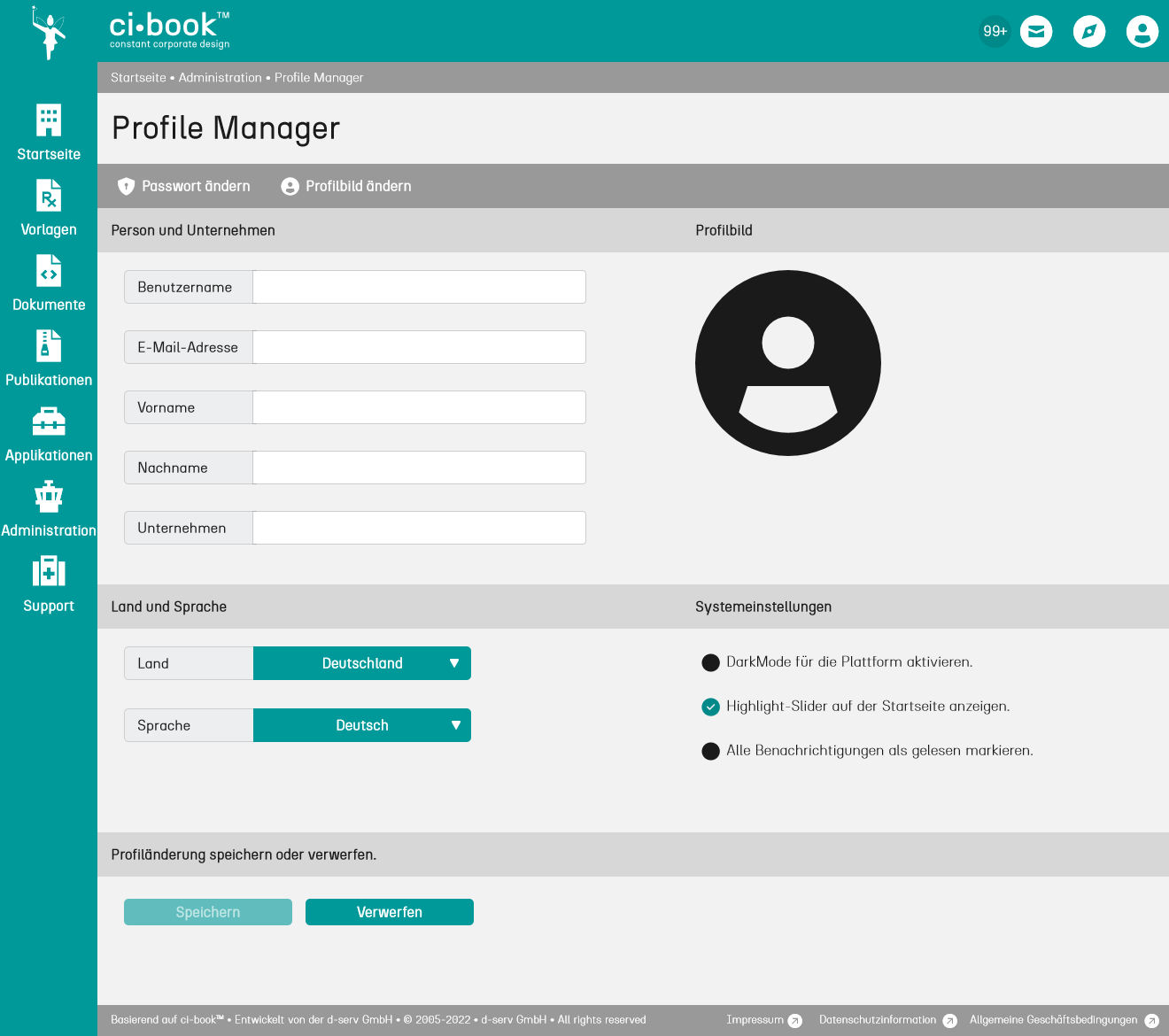This screenshot has height=1036, width=1169.
Task: Open Publikationen icon in sidebar
Action: click(x=49, y=345)
